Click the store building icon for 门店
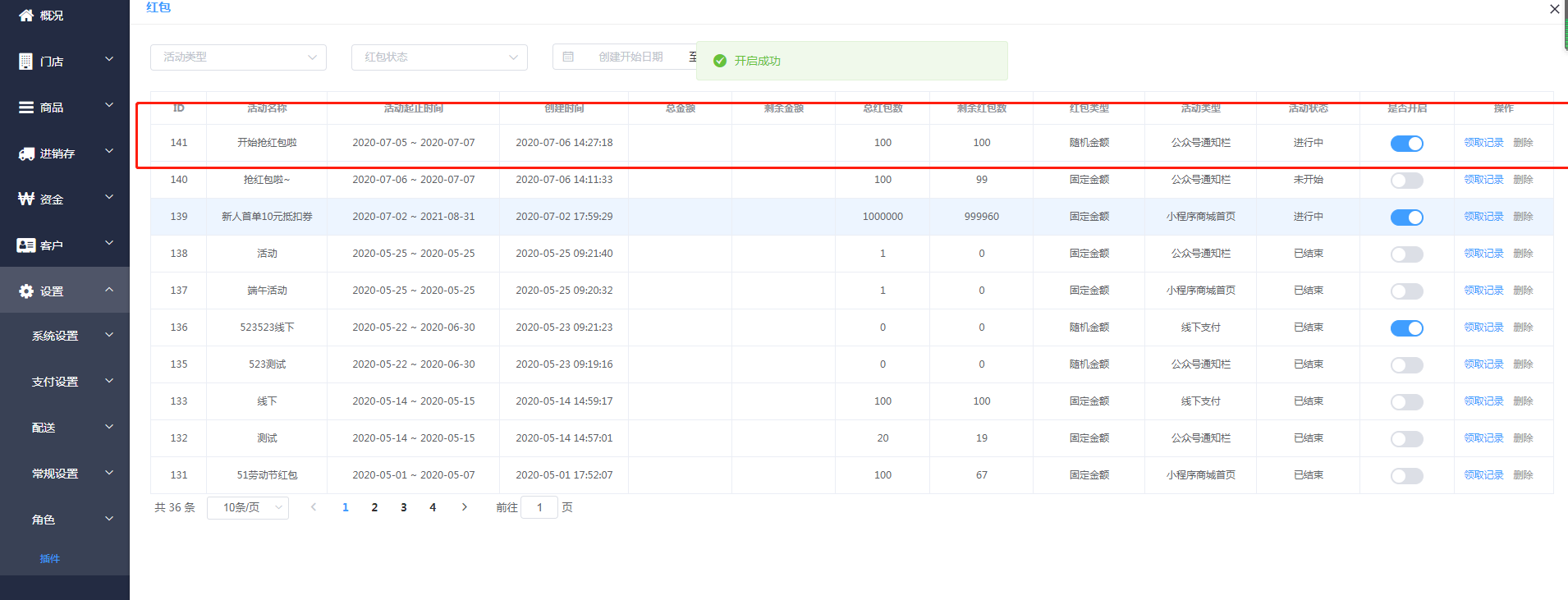The width and height of the screenshot is (1568, 600). pyautogui.click(x=26, y=62)
